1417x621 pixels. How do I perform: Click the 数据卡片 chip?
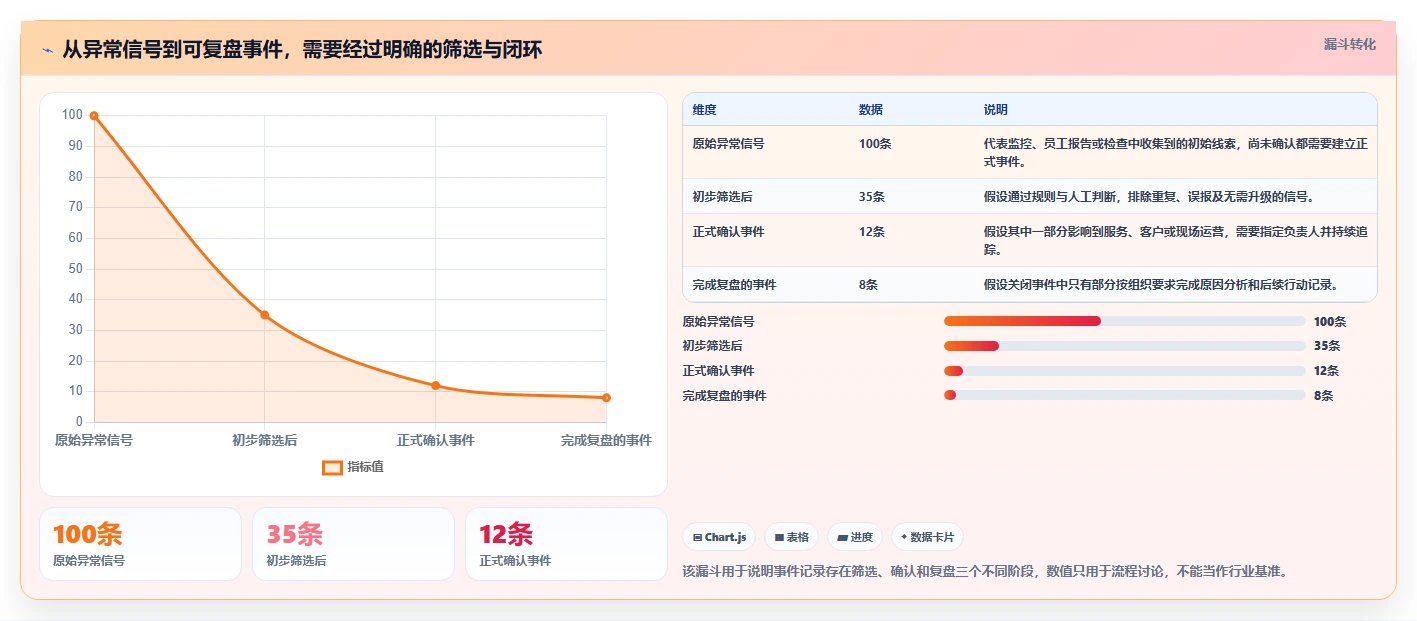[x=927, y=537]
